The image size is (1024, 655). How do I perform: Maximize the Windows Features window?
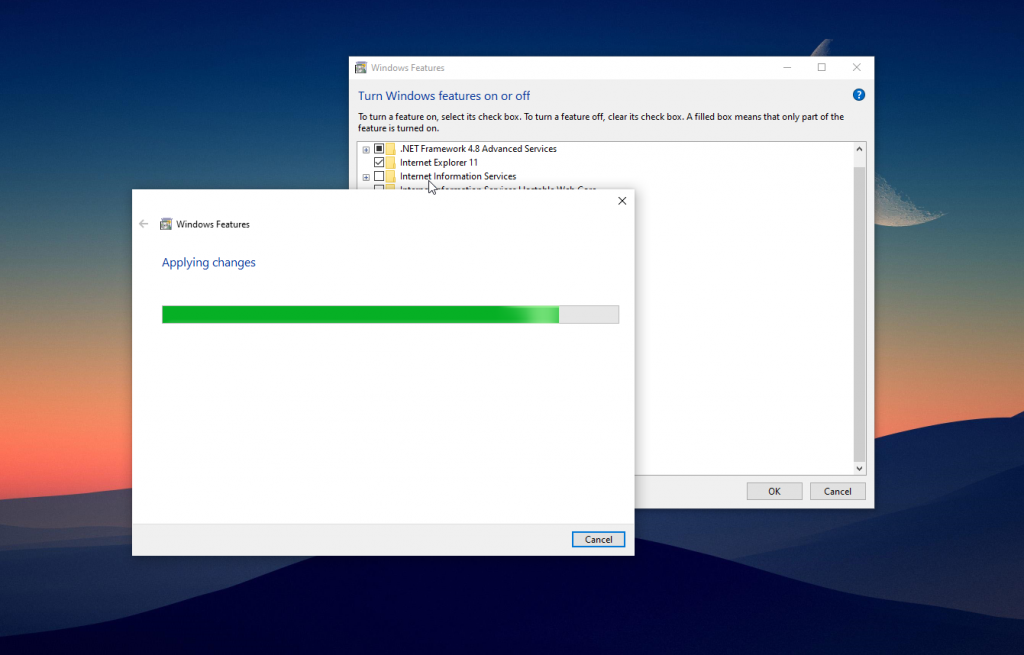pyautogui.click(x=822, y=67)
